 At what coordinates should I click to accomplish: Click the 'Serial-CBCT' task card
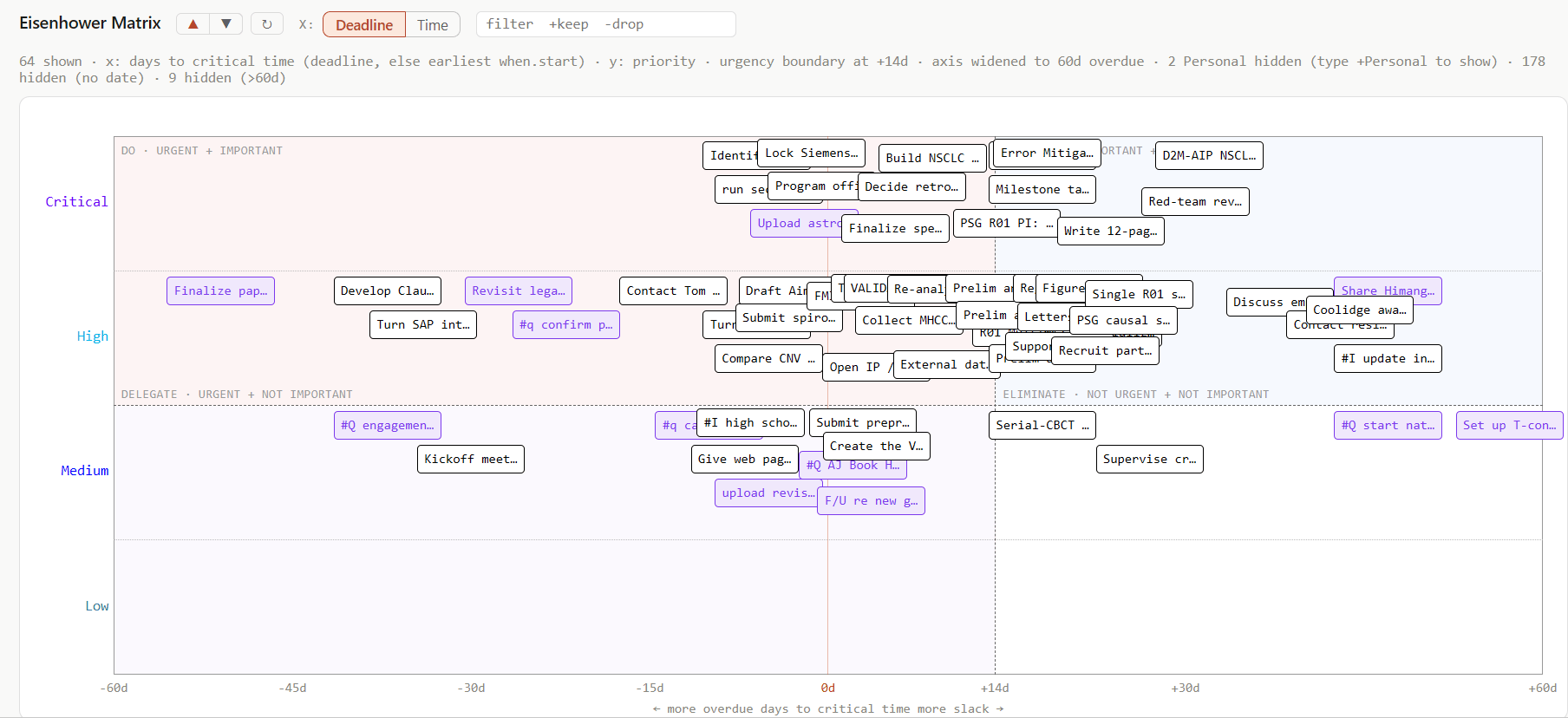tap(1042, 426)
